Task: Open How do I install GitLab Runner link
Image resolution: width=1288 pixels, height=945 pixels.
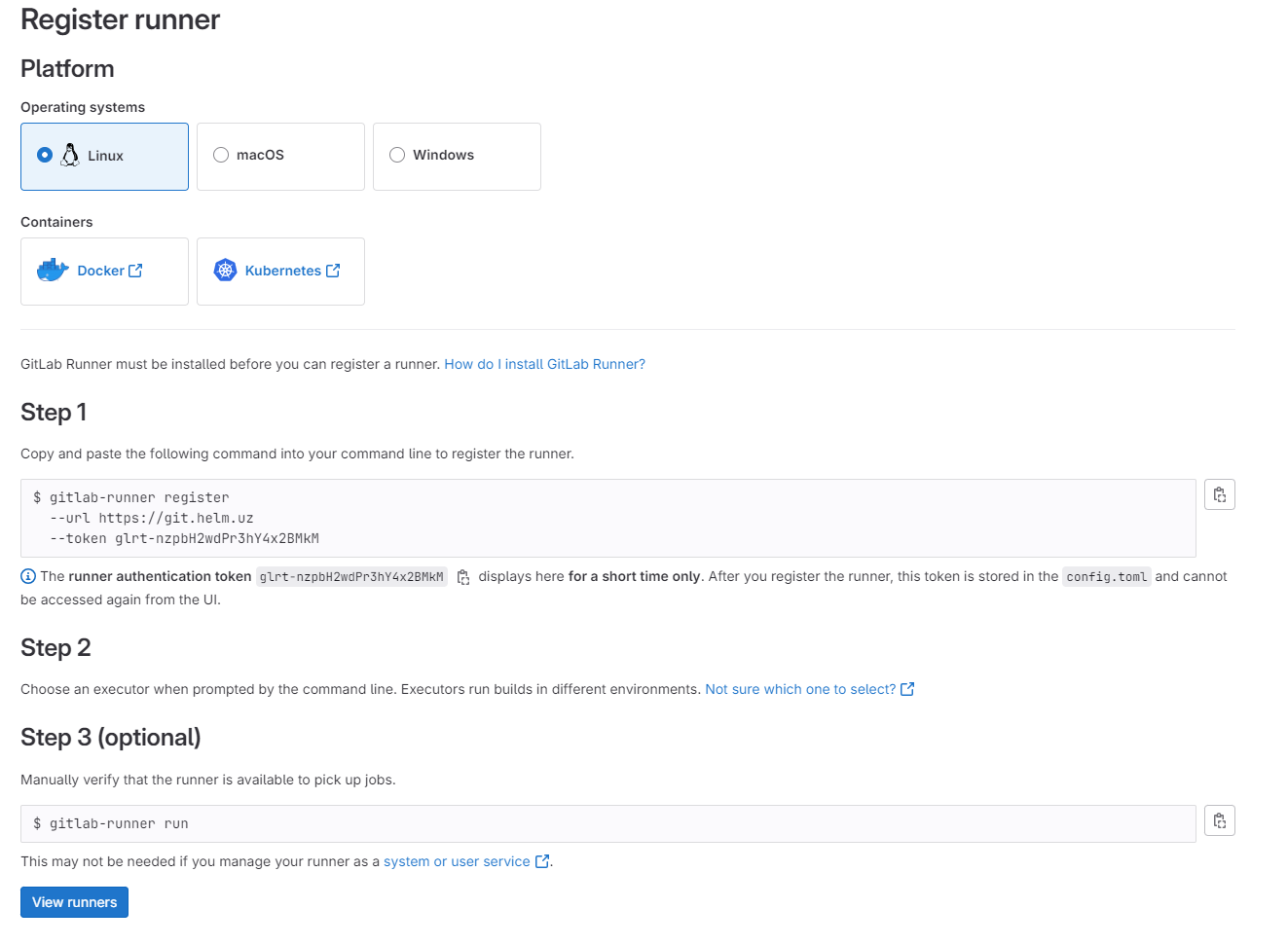Action: 544,364
